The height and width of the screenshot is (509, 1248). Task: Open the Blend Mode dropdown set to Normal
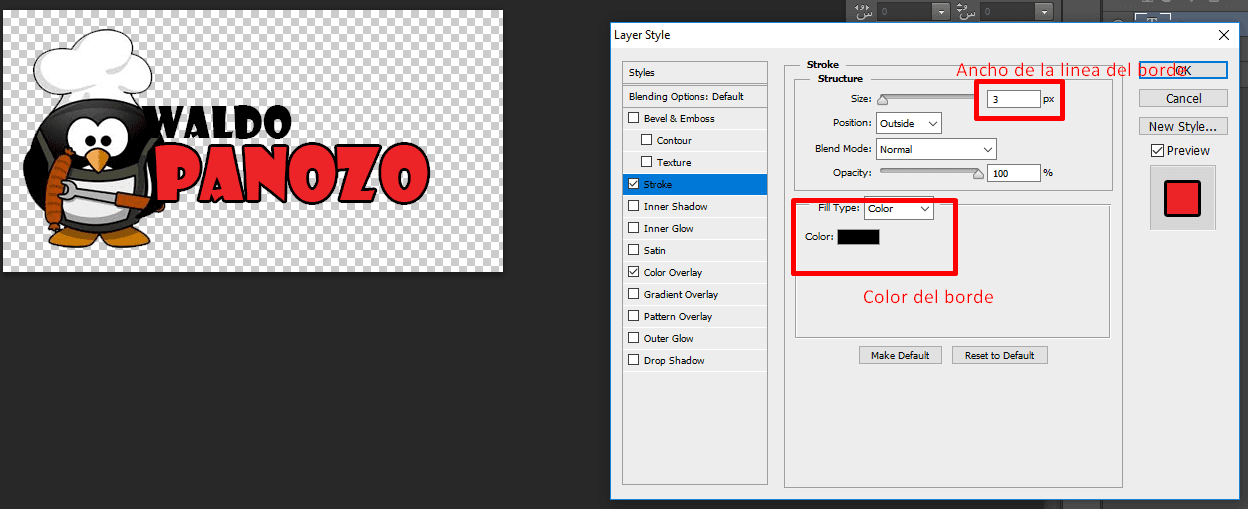[x=936, y=149]
